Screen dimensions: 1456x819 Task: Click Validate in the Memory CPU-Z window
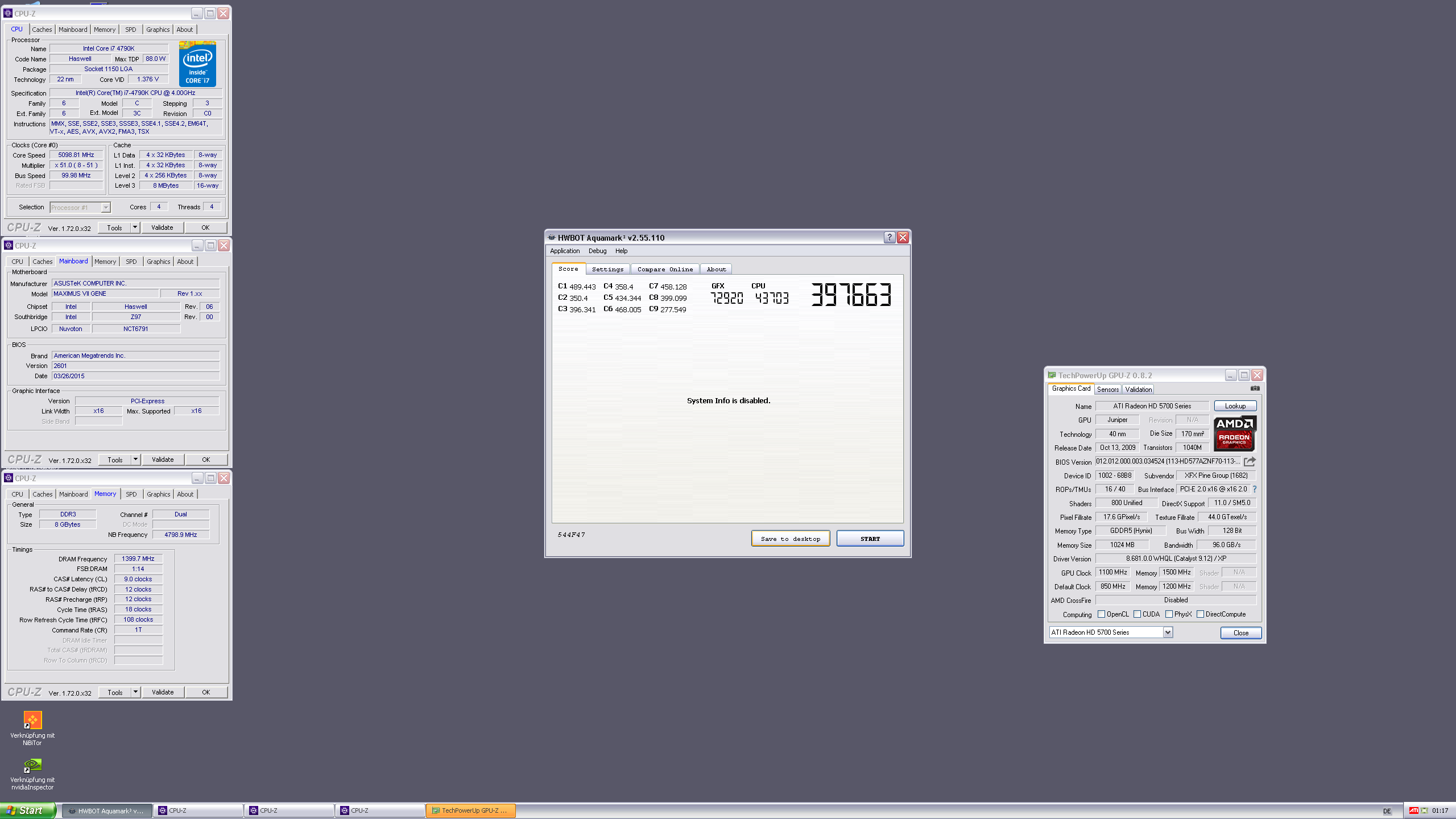tap(163, 692)
